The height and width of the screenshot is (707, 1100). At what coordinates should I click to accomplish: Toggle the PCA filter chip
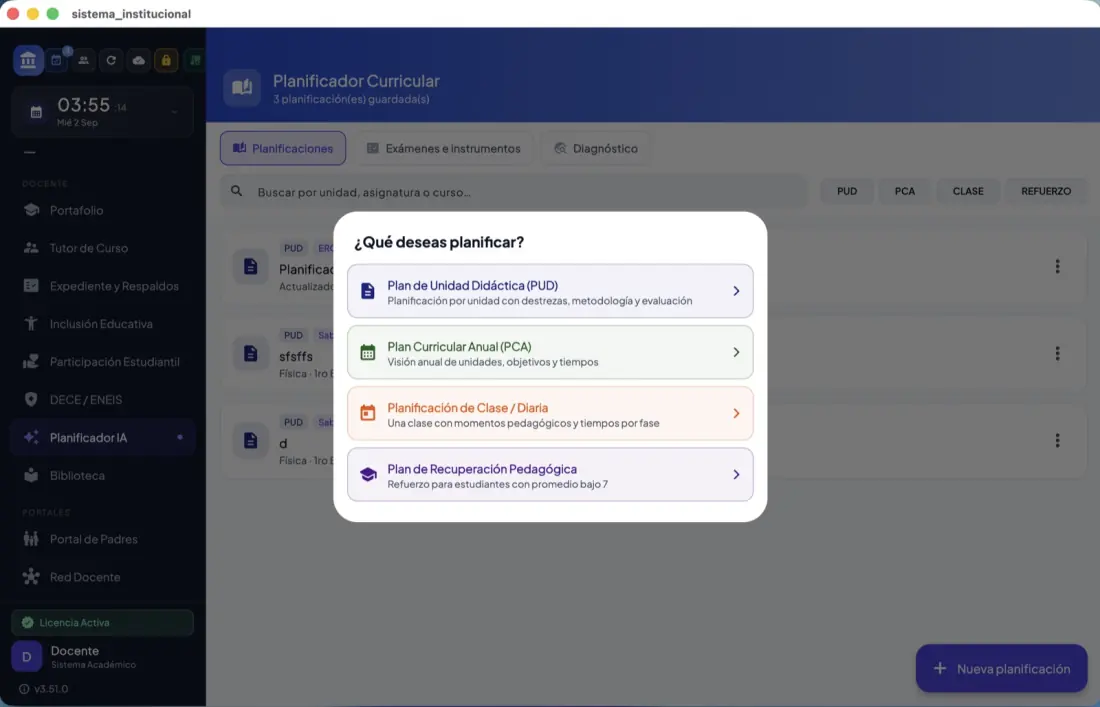point(905,191)
